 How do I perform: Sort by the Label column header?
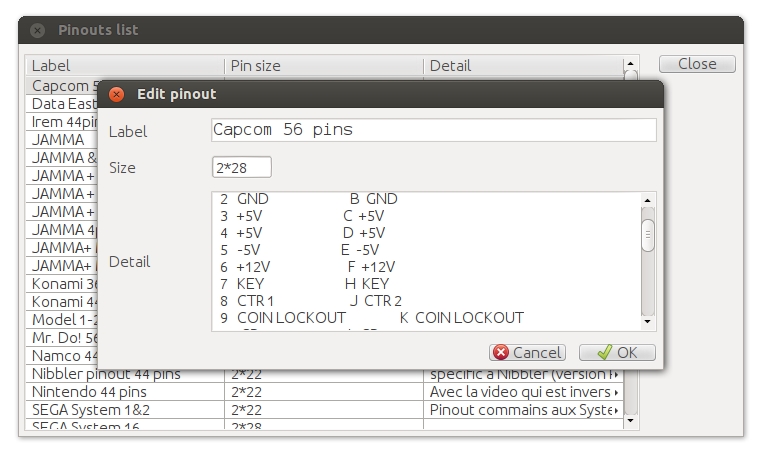(125, 66)
